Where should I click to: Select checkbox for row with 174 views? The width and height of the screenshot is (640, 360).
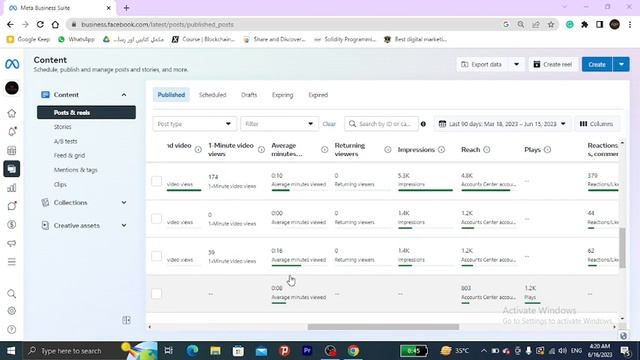pyautogui.click(x=156, y=181)
